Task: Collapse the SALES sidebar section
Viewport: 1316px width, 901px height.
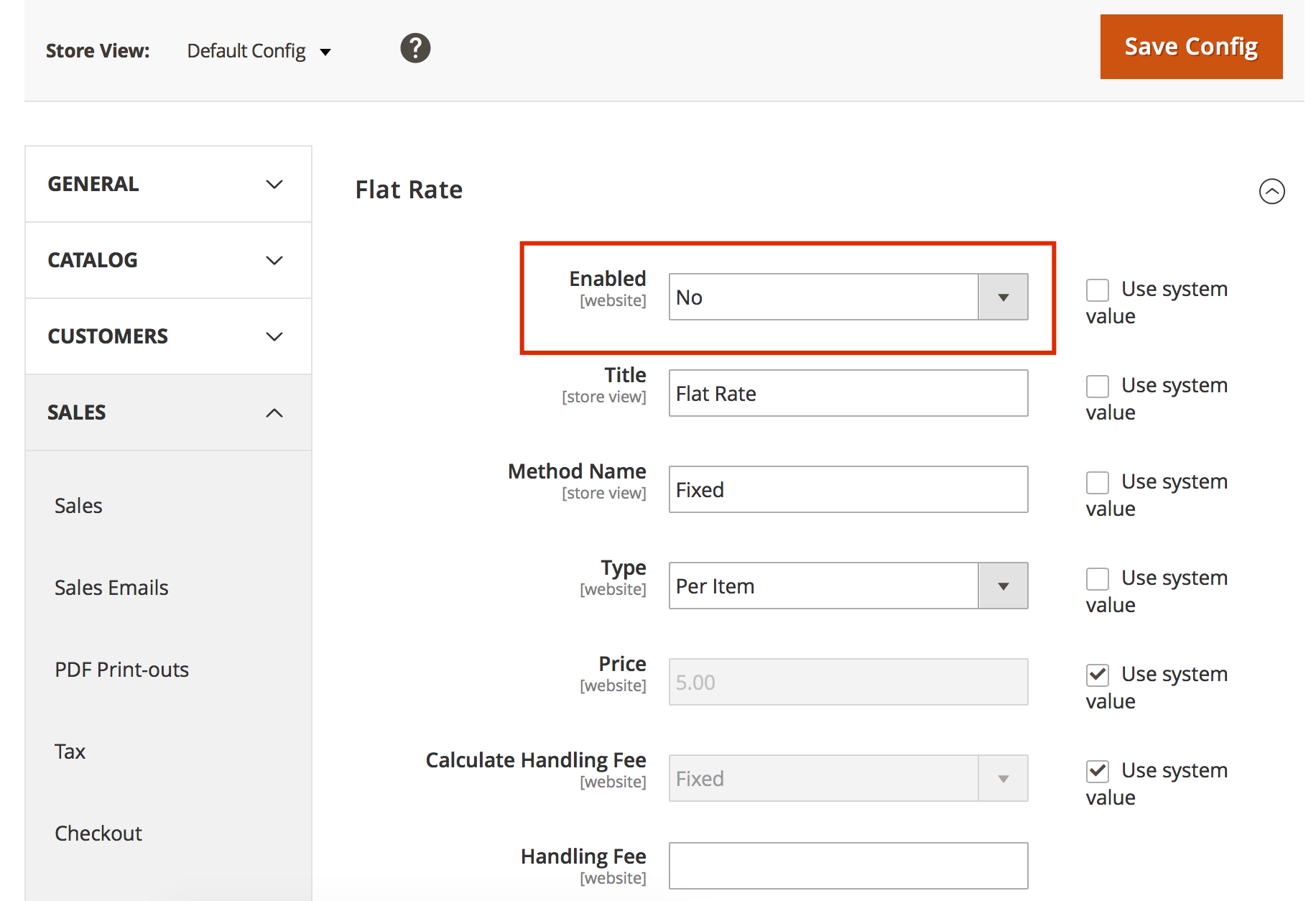Action: [168, 412]
